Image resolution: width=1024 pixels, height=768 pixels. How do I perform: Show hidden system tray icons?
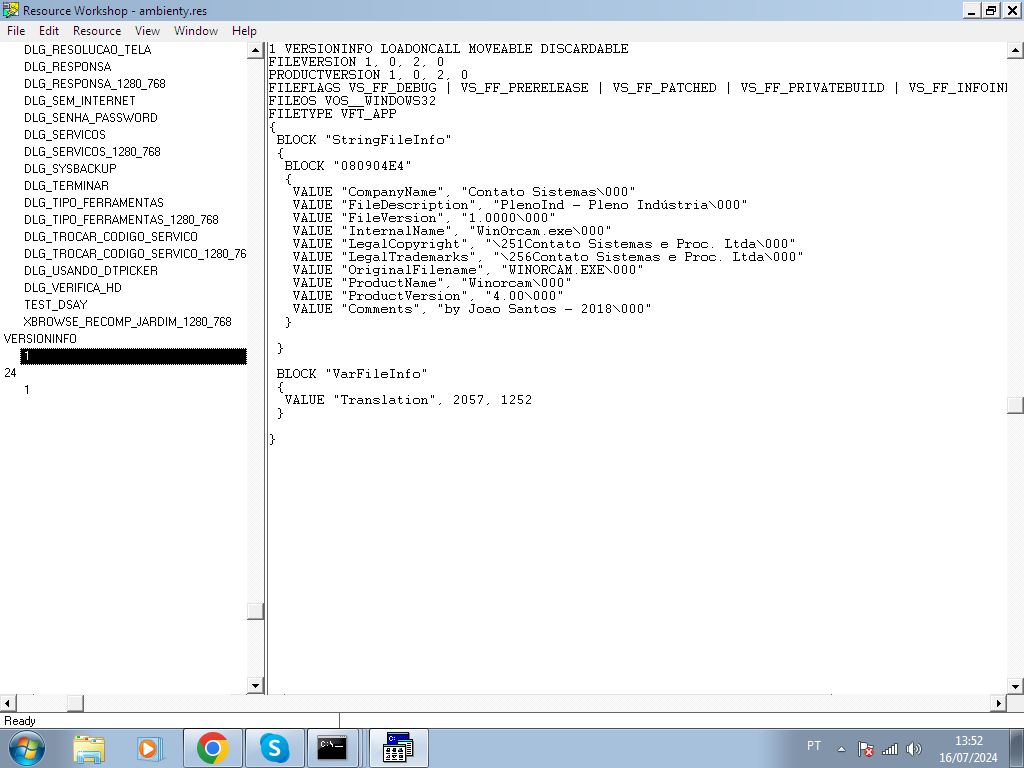[842, 749]
